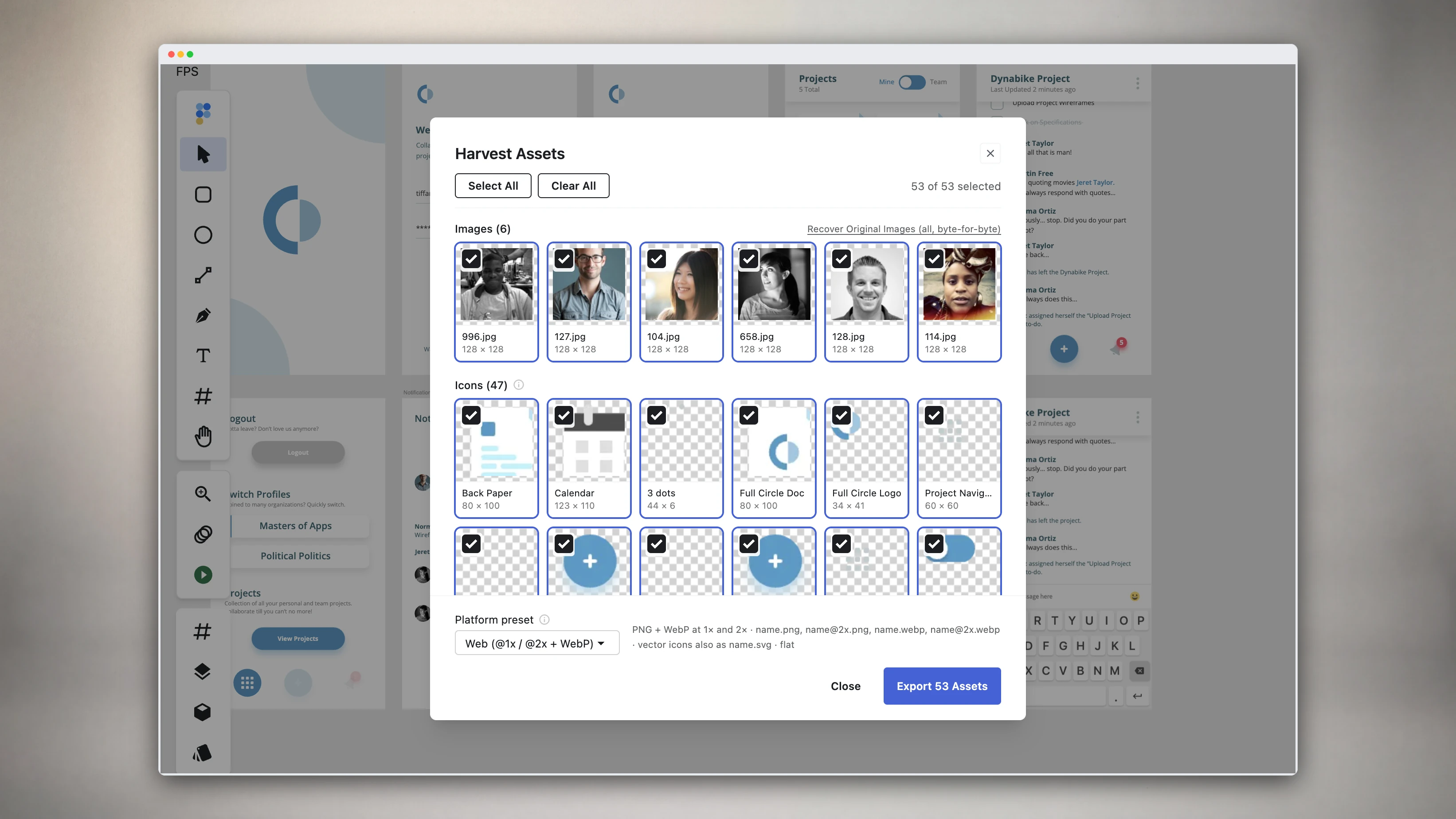1456x819 pixels.
Task: Uncheck the 128.jpg image checkbox
Action: 842,259
